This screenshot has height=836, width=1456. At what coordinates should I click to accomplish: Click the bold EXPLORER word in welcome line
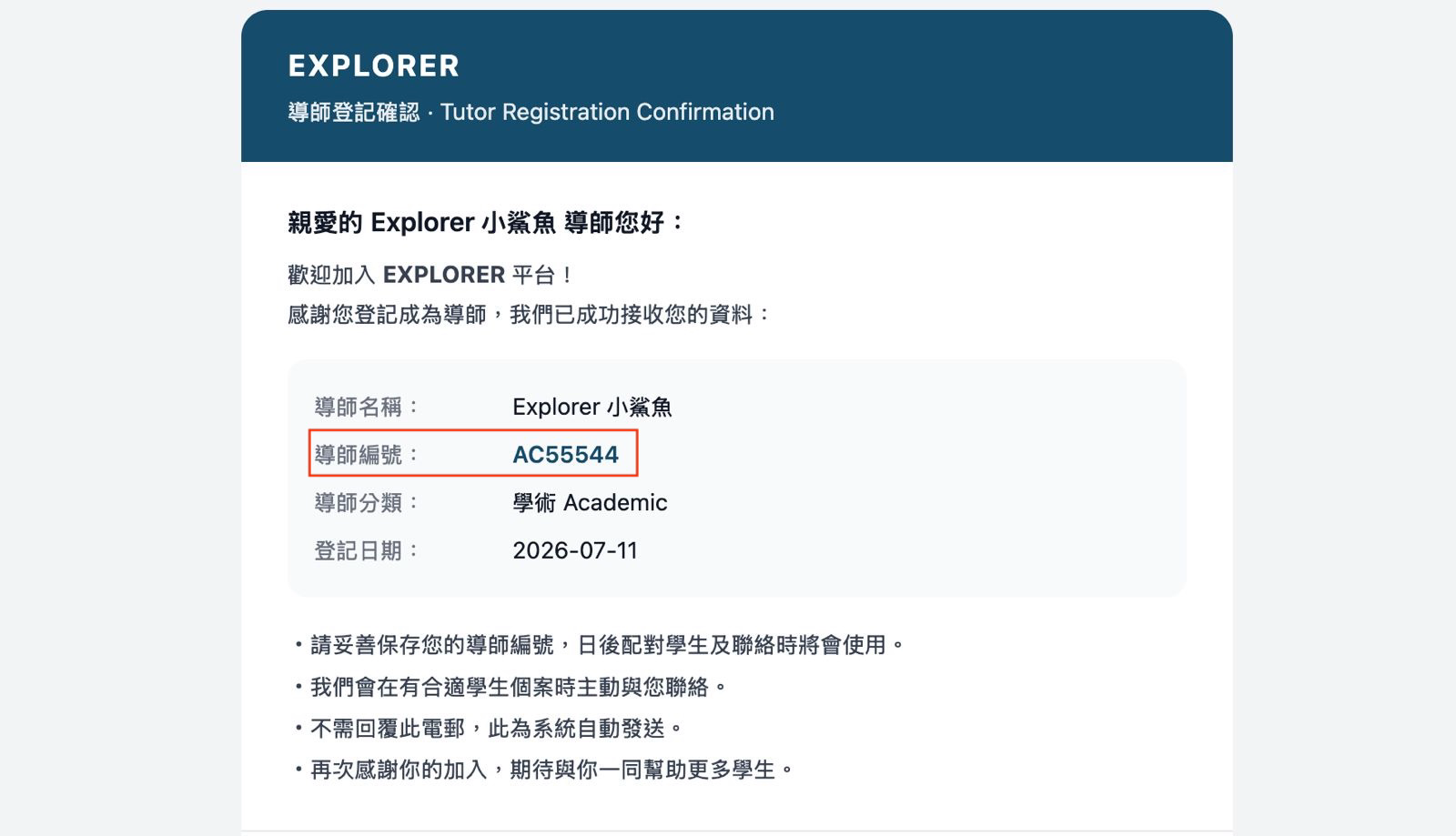[x=444, y=275]
